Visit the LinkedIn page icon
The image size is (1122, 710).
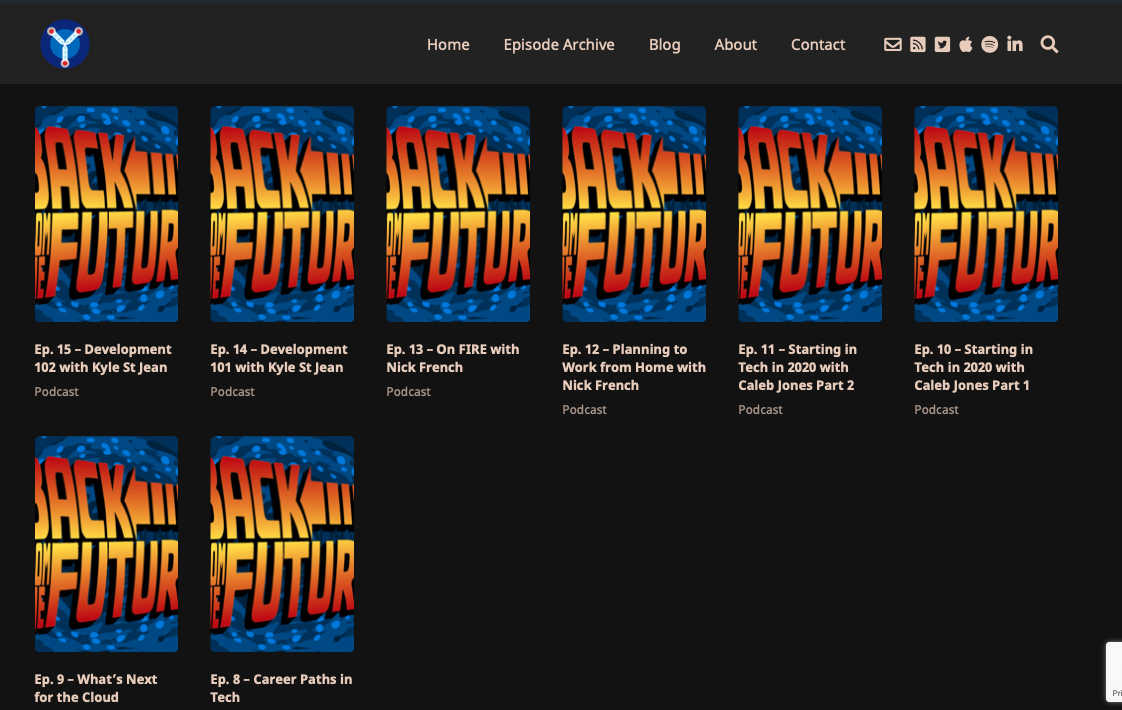point(1014,44)
